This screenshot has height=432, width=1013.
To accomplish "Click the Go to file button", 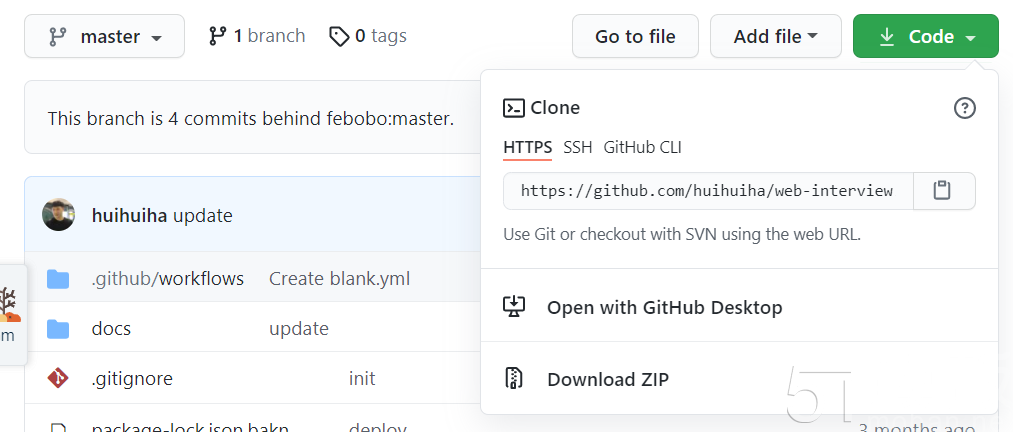I will point(635,36).
